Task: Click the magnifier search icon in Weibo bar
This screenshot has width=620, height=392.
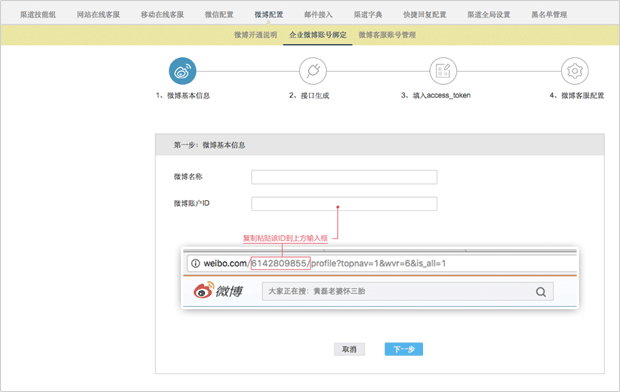Action: (x=541, y=292)
